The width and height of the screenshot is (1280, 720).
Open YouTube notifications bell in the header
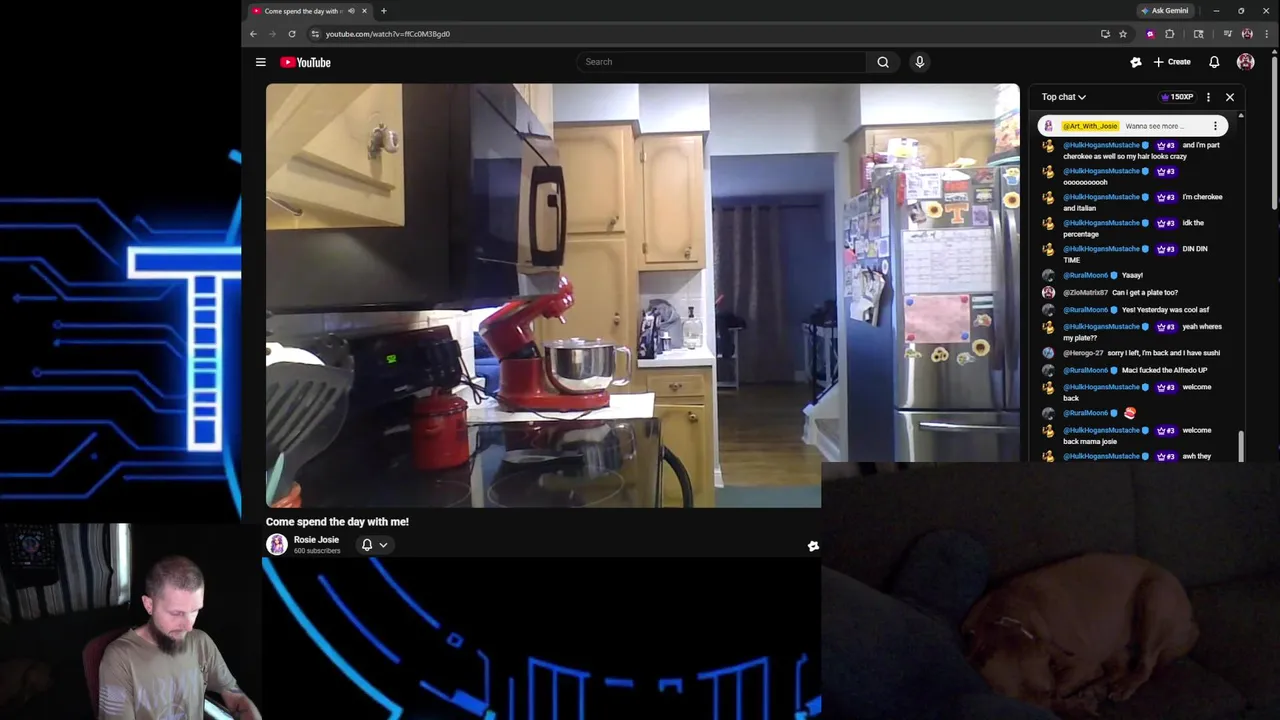pyautogui.click(x=1214, y=62)
